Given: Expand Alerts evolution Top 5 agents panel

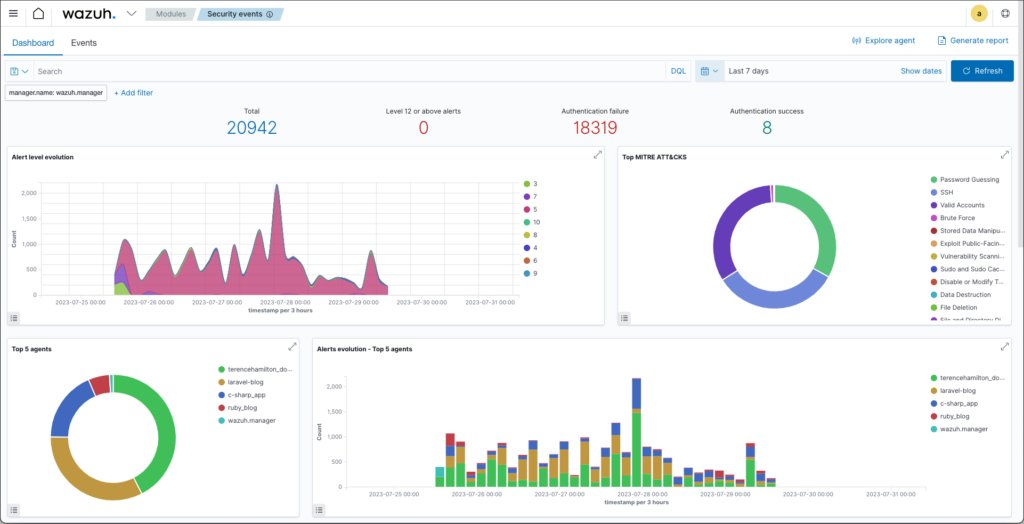Looking at the screenshot, I should (x=1004, y=347).
